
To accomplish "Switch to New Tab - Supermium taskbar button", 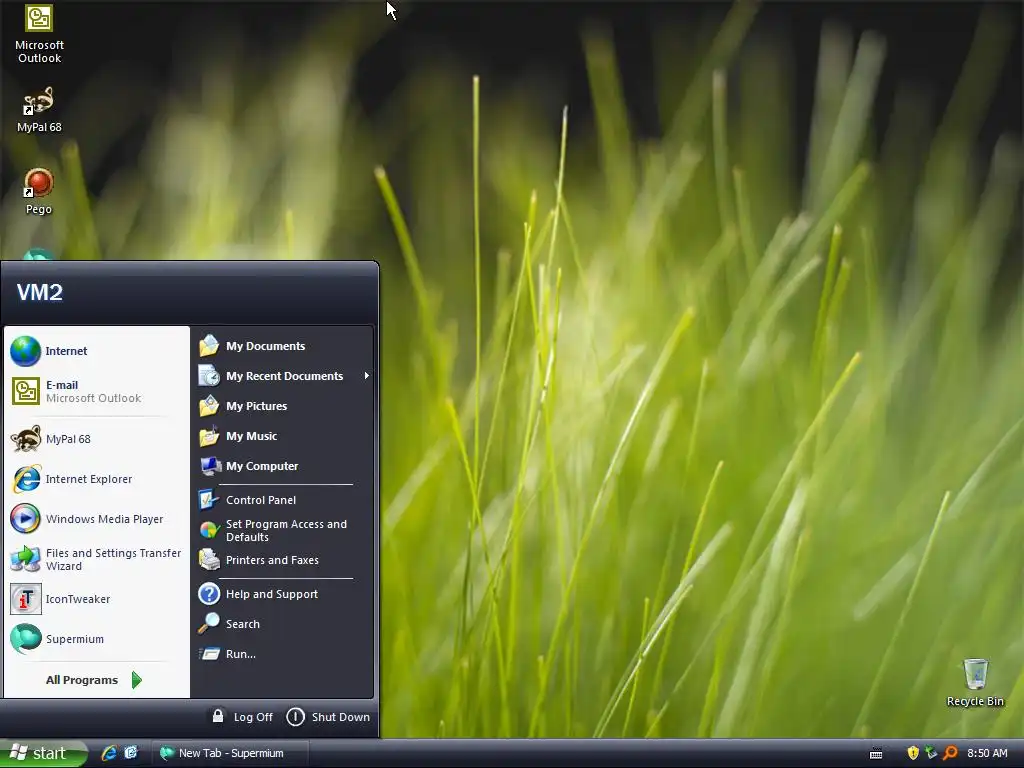I will click(x=230, y=753).
